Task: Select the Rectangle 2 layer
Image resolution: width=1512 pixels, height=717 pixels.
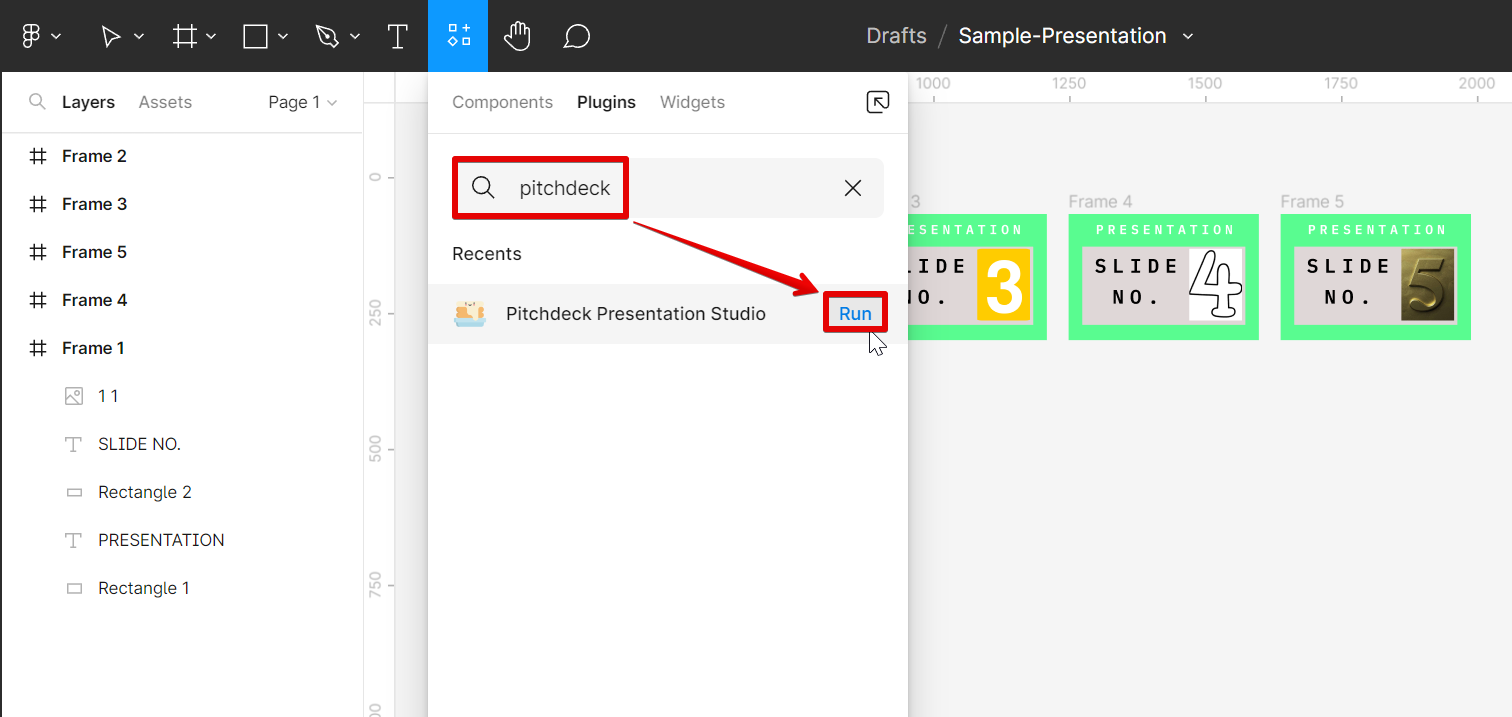Action: pyautogui.click(x=144, y=492)
